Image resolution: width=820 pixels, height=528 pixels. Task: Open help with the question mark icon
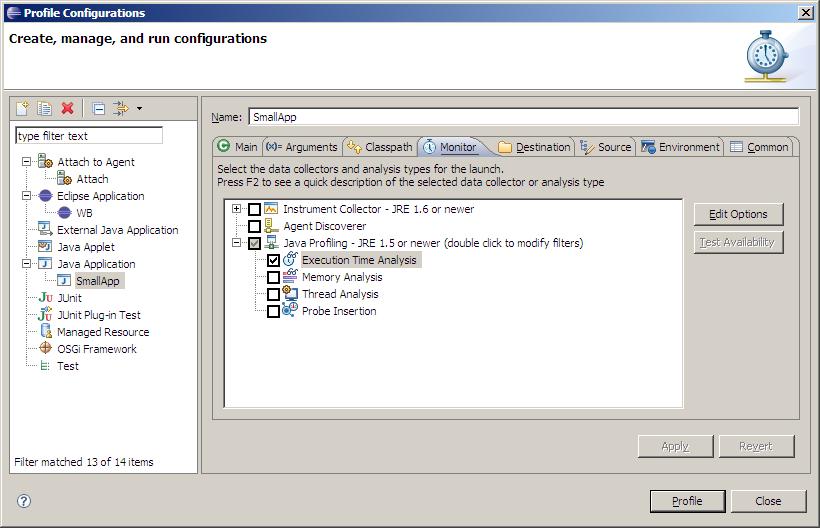[24, 501]
